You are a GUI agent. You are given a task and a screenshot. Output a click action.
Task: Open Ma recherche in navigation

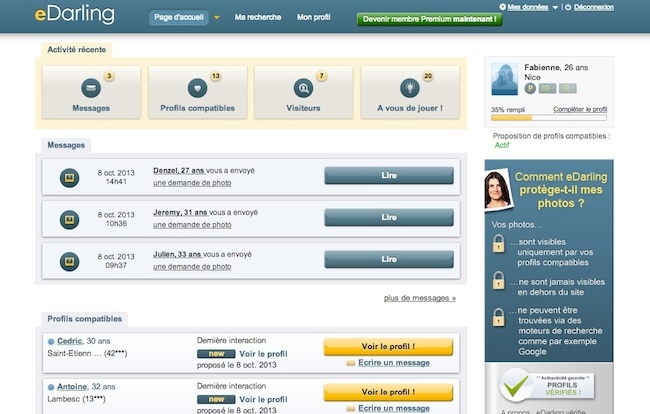pos(258,17)
